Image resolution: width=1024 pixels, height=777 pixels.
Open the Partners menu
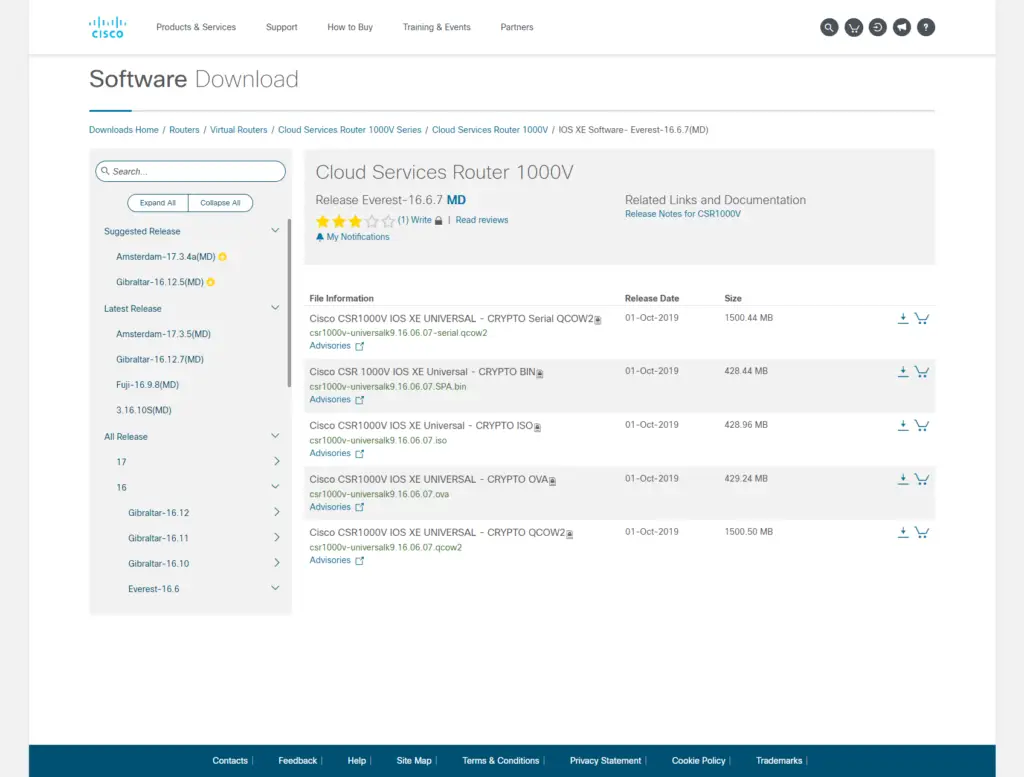point(517,27)
